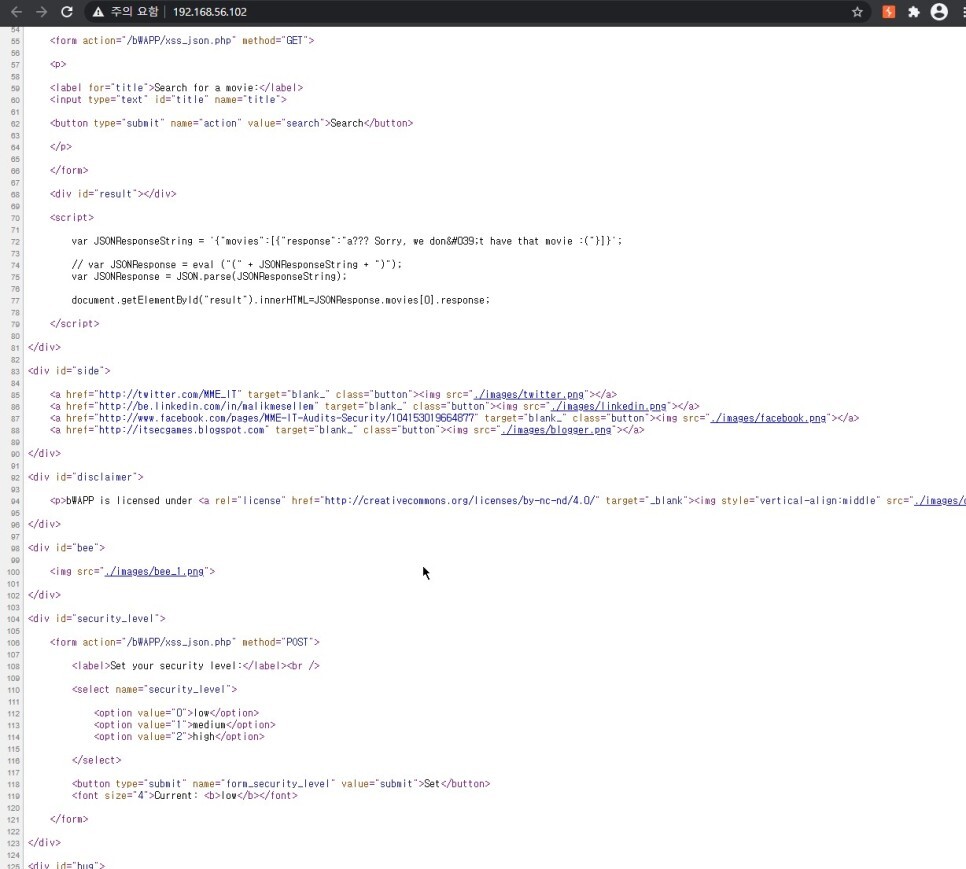Click line number 72
Screen dimensions: 966x869
(x=15, y=241)
